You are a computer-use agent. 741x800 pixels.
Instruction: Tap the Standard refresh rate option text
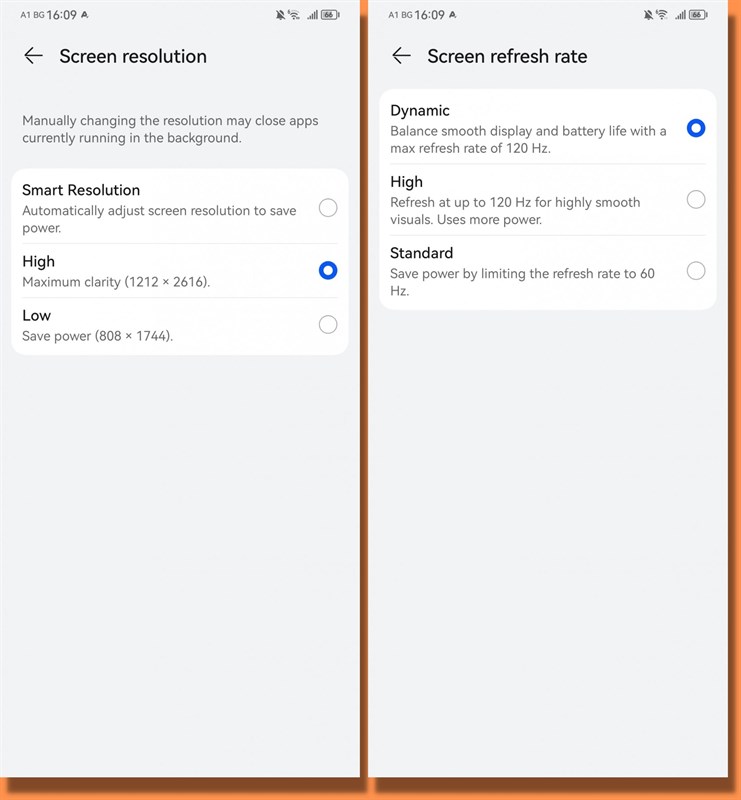click(x=421, y=253)
